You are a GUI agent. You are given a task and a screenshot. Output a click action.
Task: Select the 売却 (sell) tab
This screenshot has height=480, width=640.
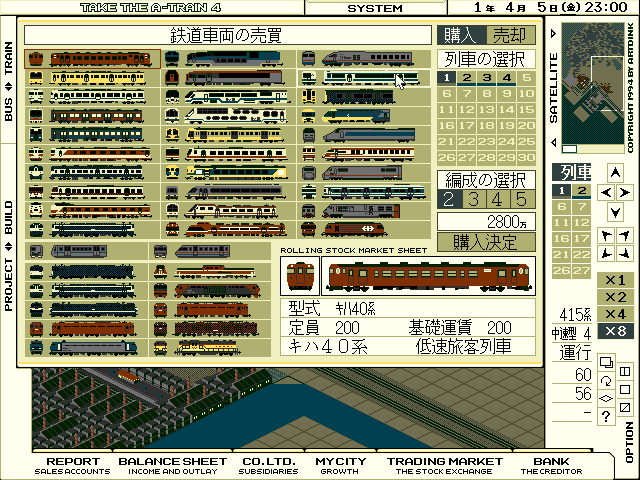point(513,35)
